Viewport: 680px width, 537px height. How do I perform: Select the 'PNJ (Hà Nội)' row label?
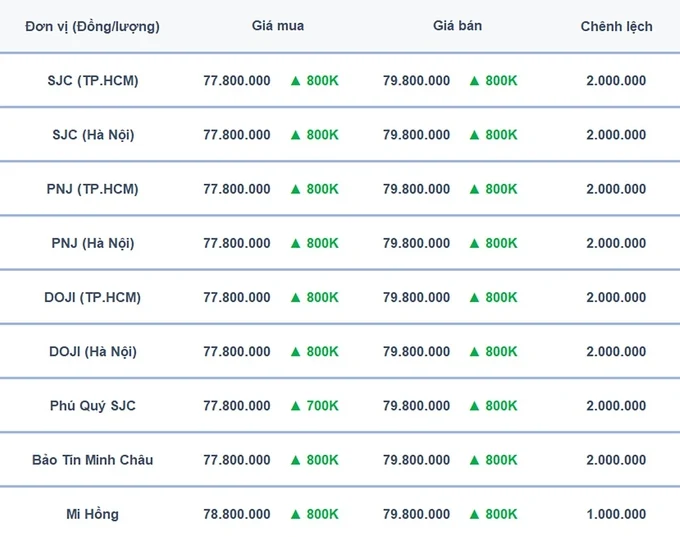93,243
